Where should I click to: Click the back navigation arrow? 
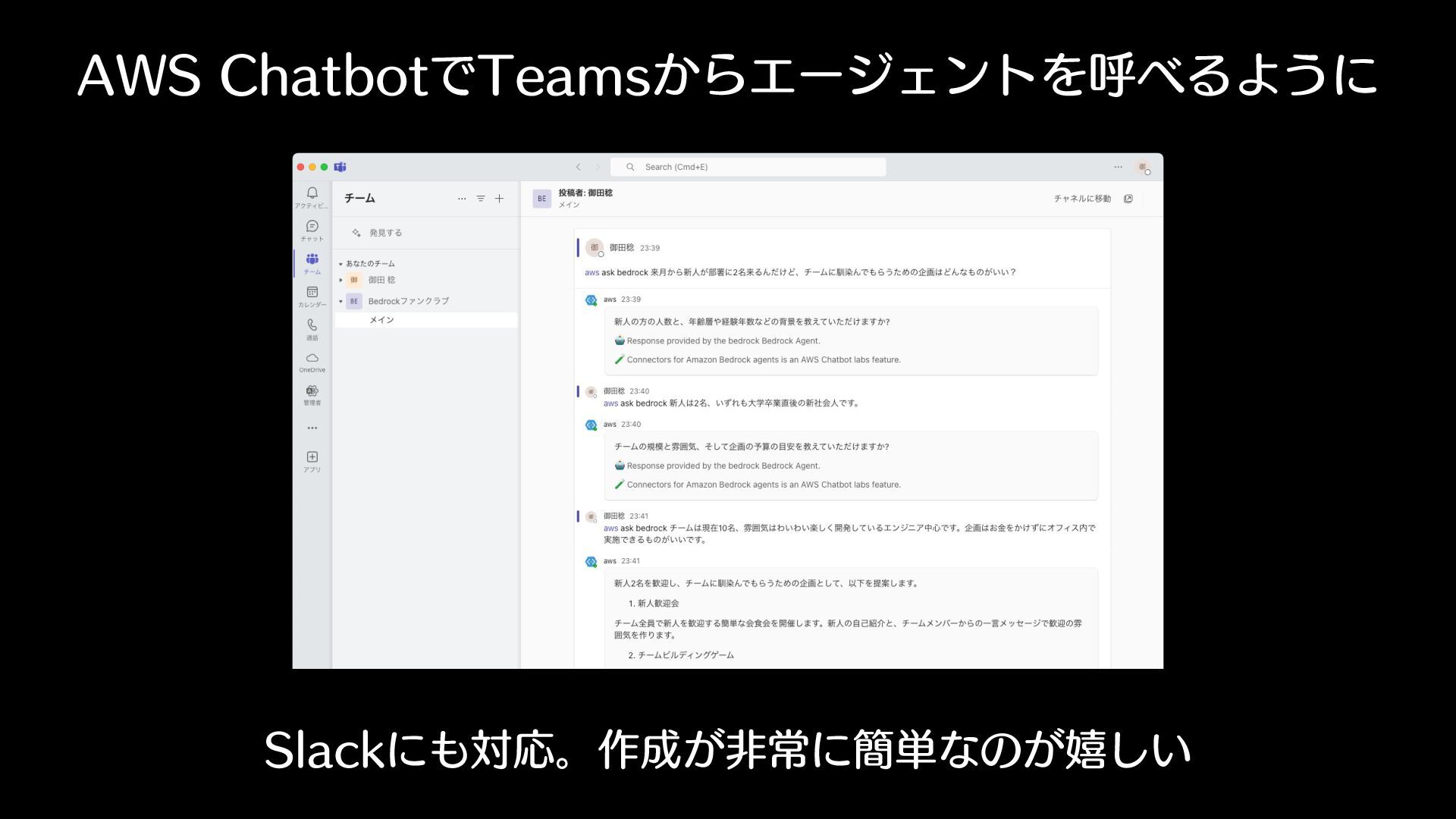click(x=578, y=167)
